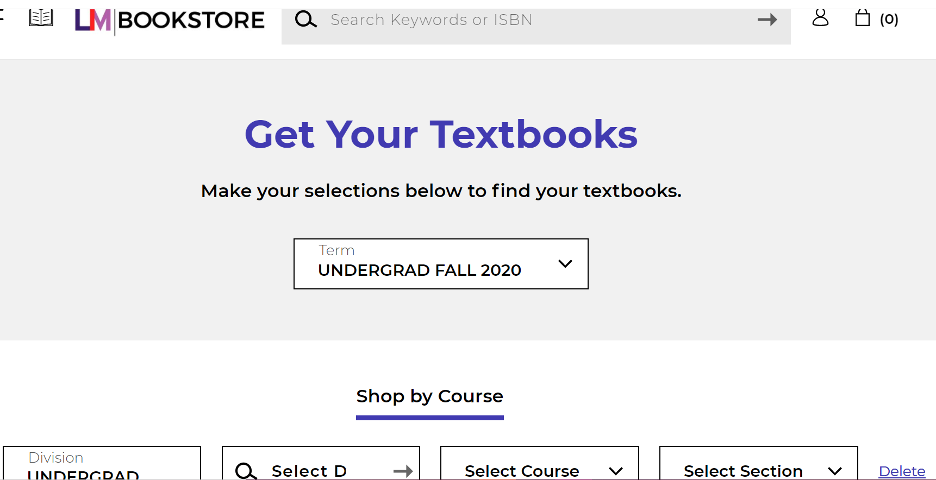Expand the Select Section dropdown
This screenshot has height=480, width=936.
pos(758,470)
